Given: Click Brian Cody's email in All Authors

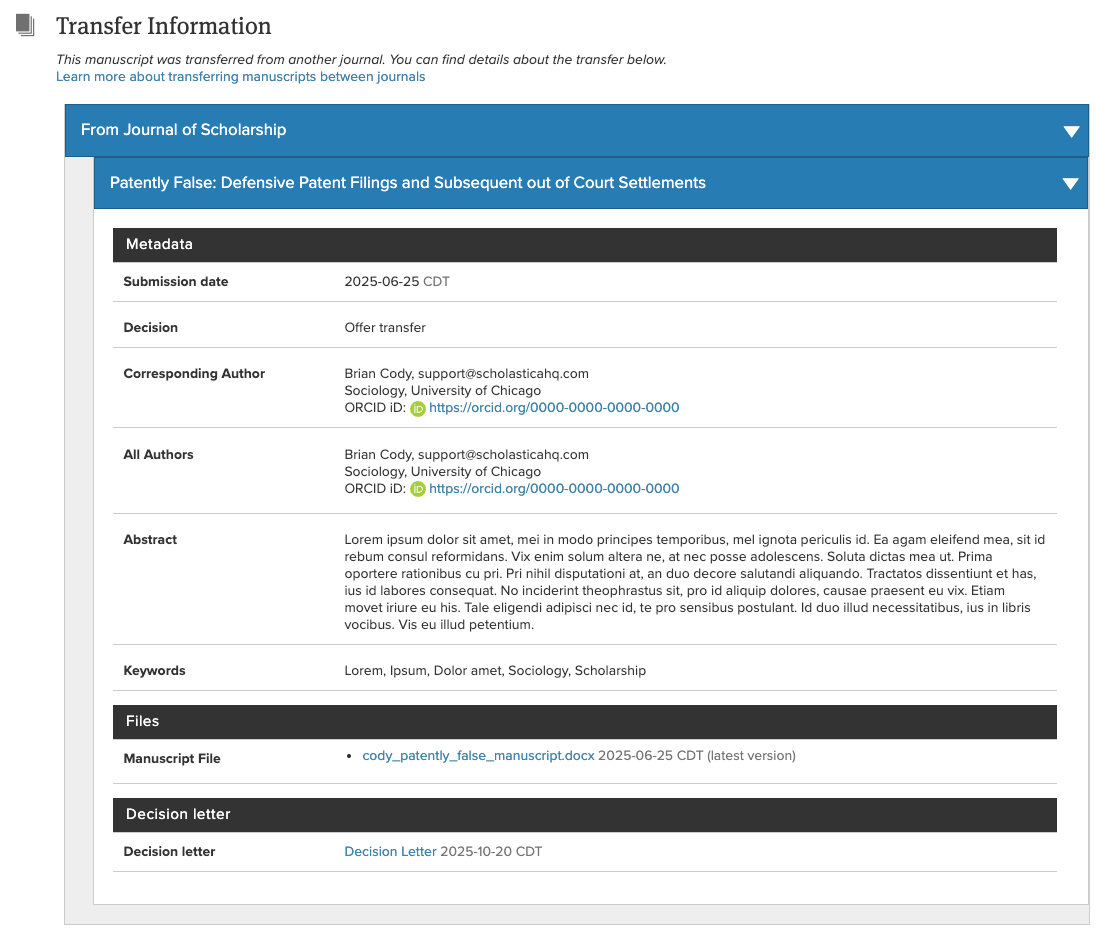Looking at the screenshot, I should [503, 455].
